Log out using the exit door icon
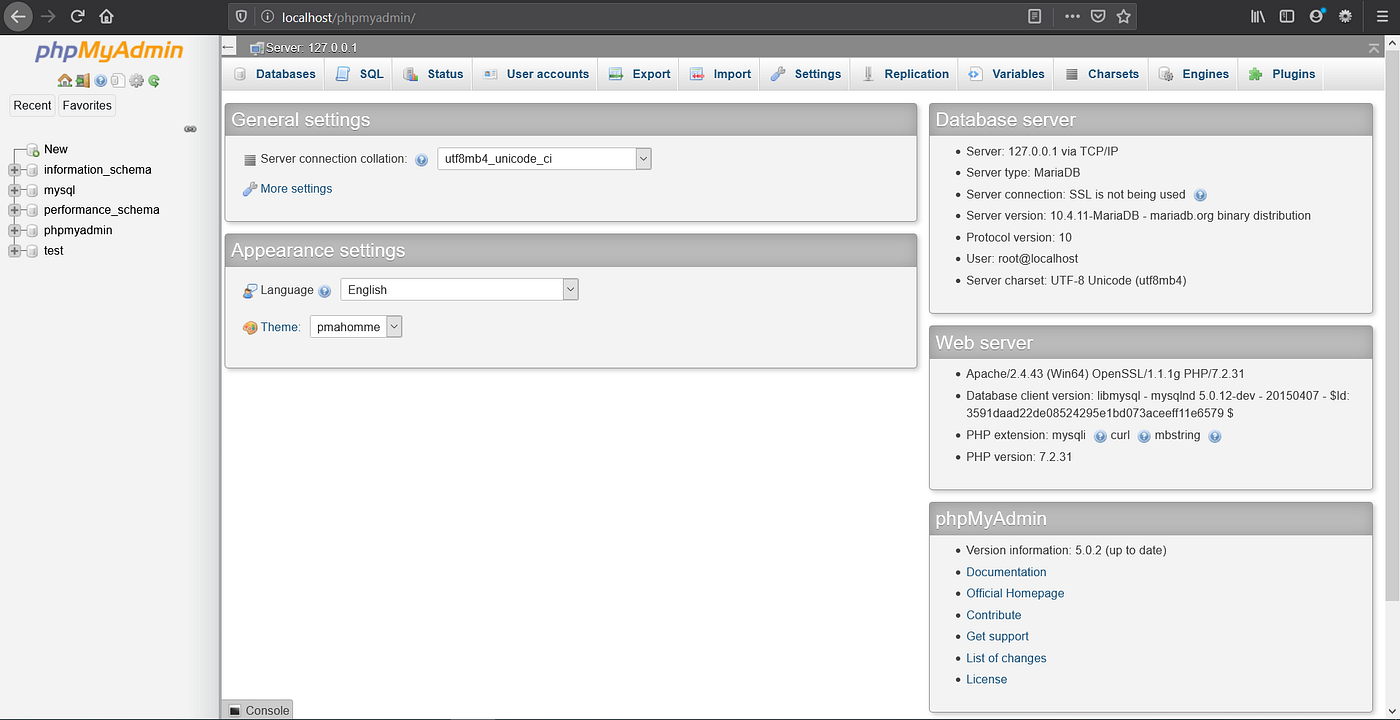 82,80
